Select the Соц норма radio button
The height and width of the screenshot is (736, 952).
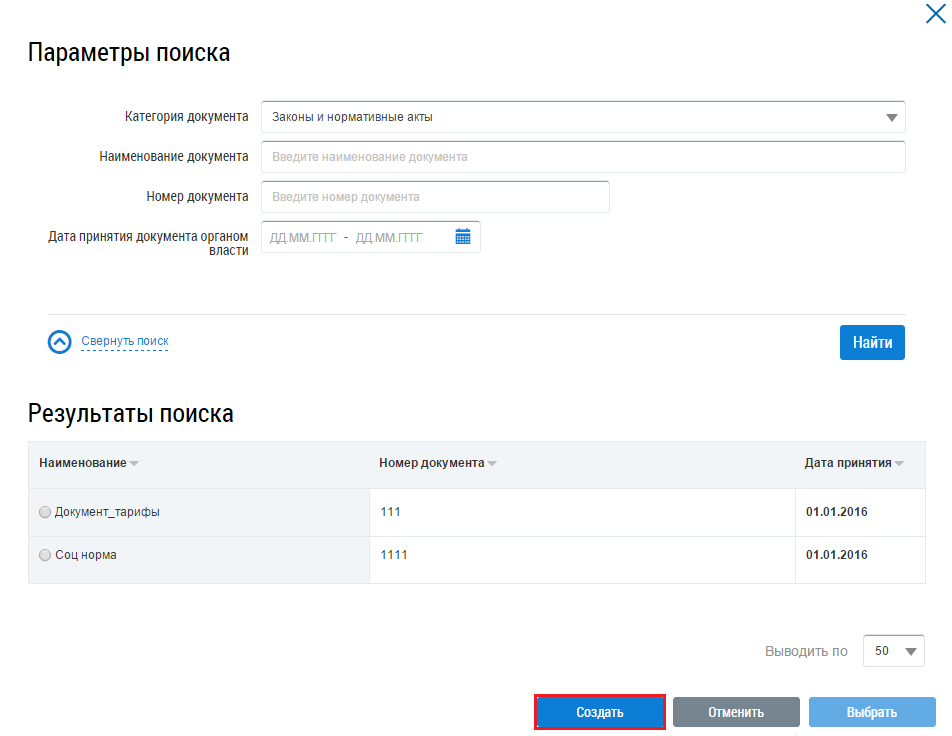[x=45, y=555]
